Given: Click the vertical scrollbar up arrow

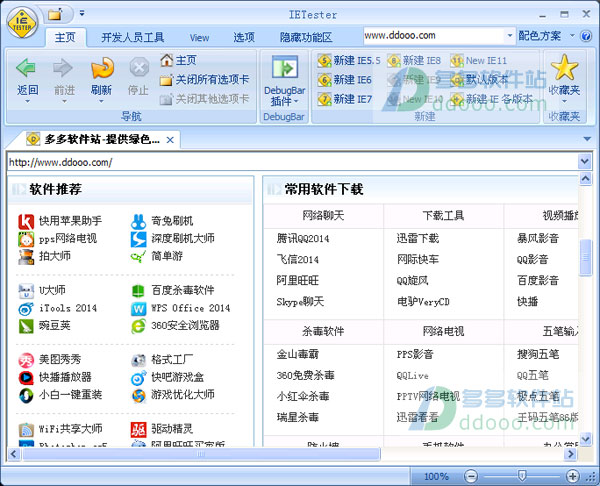Looking at the screenshot, I should tap(585, 178).
